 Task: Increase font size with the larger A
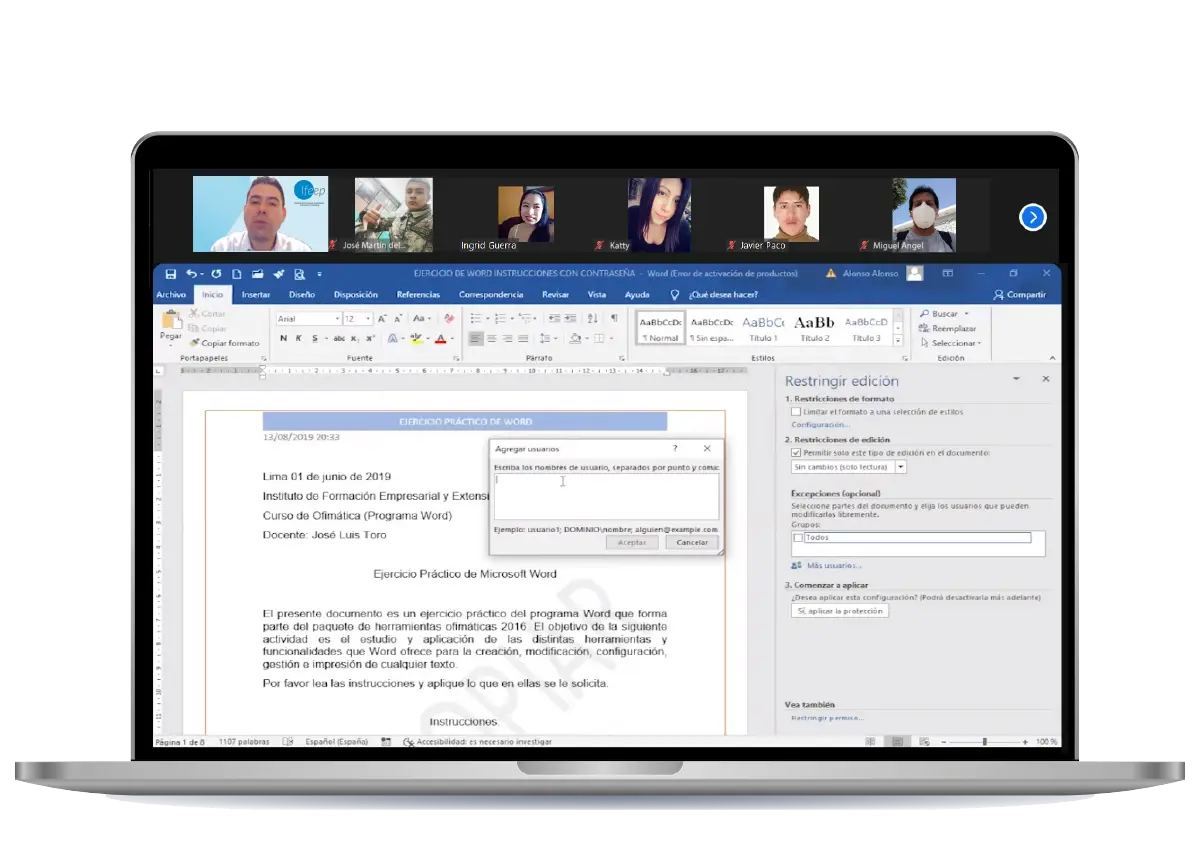coord(383,319)
